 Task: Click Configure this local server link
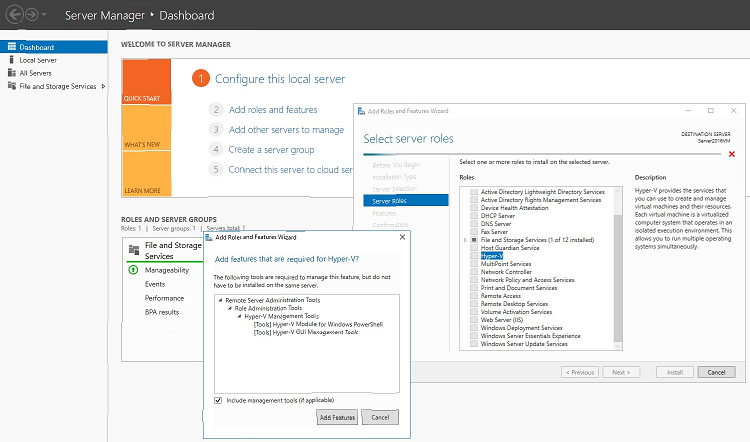click(280, 79)
